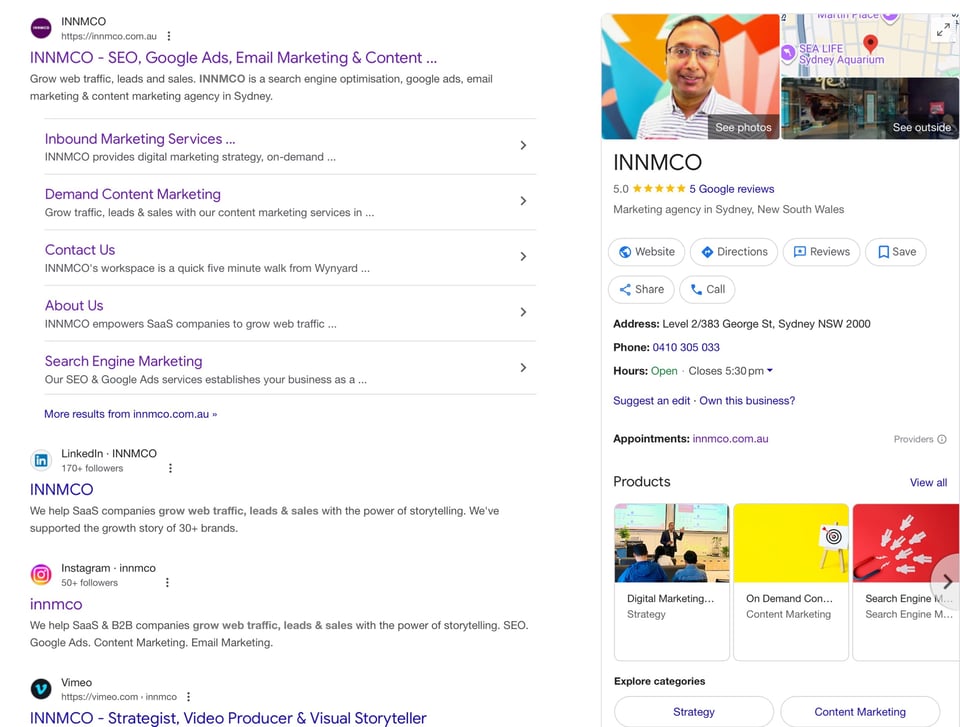
Task: Open INNMCO - SEO, Google Ads result title
Action: pyautogui.click(x=233, y=58)
